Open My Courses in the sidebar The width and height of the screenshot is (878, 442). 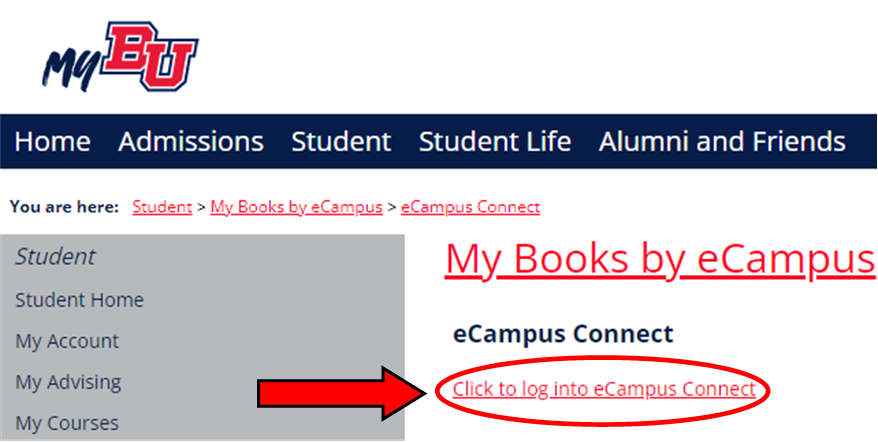pos(67,423)
